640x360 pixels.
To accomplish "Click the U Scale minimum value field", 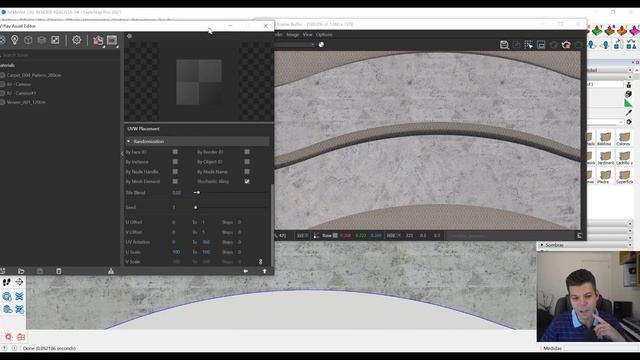I will [176, 252].
